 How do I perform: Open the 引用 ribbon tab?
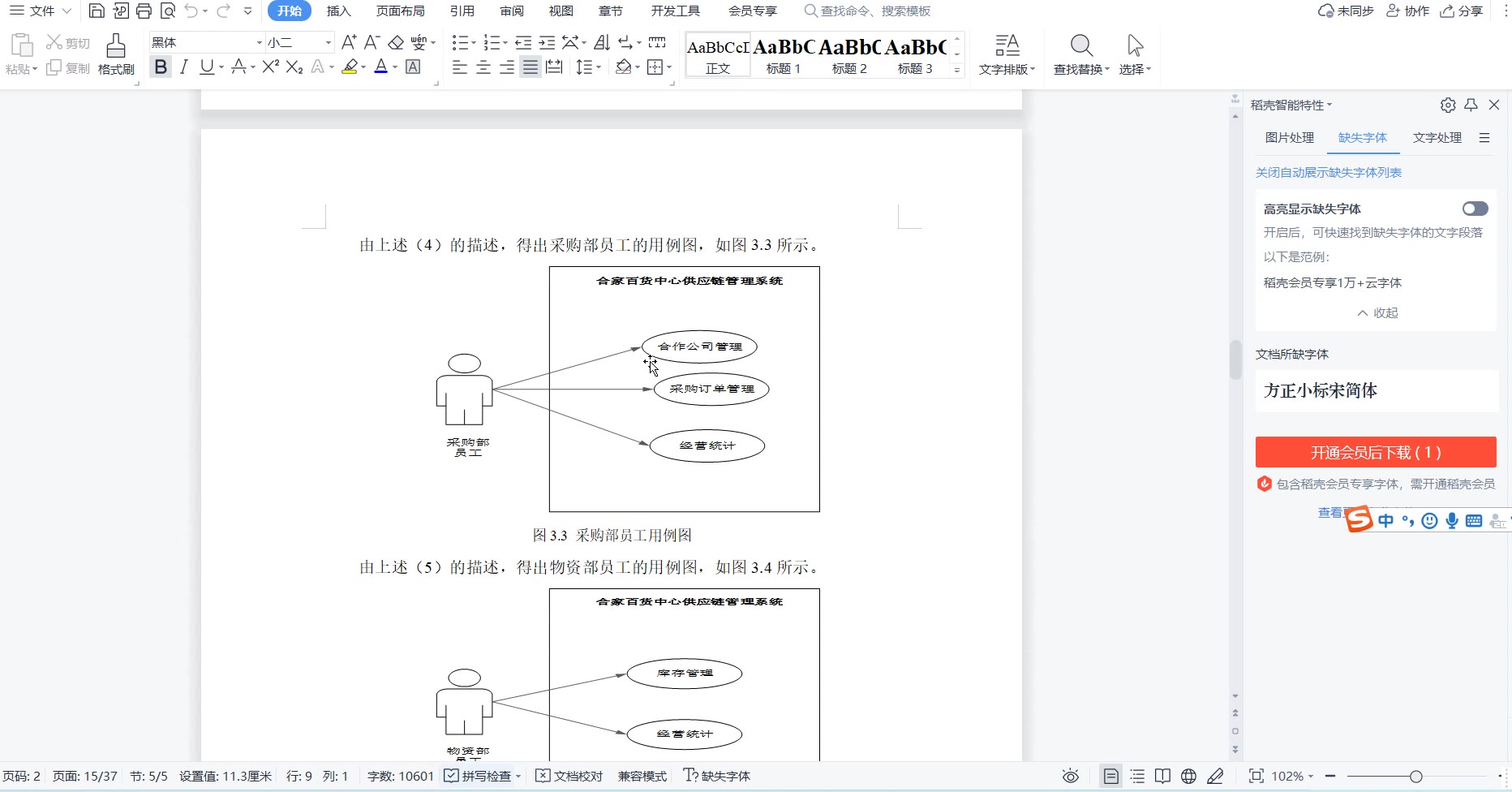click(x=462, y=11)
